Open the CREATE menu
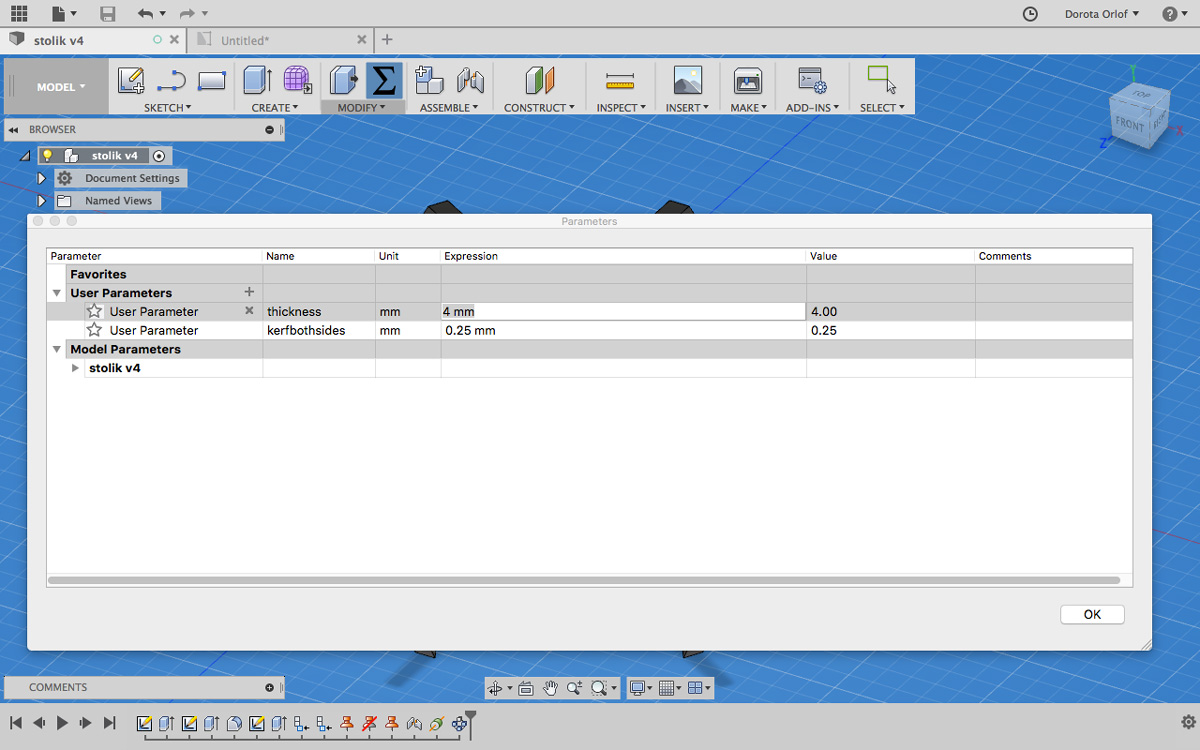Screen dimensions: 1200x750 [275, 107]
